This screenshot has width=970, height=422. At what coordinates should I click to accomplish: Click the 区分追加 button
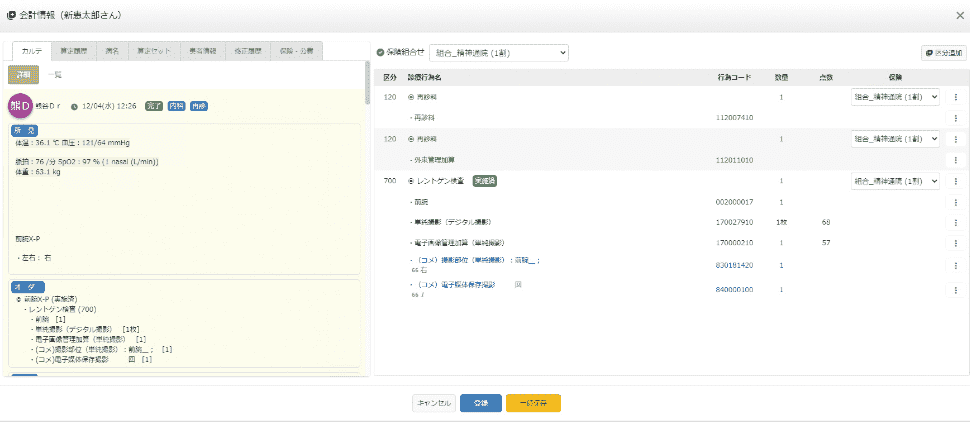click(941, 52)
